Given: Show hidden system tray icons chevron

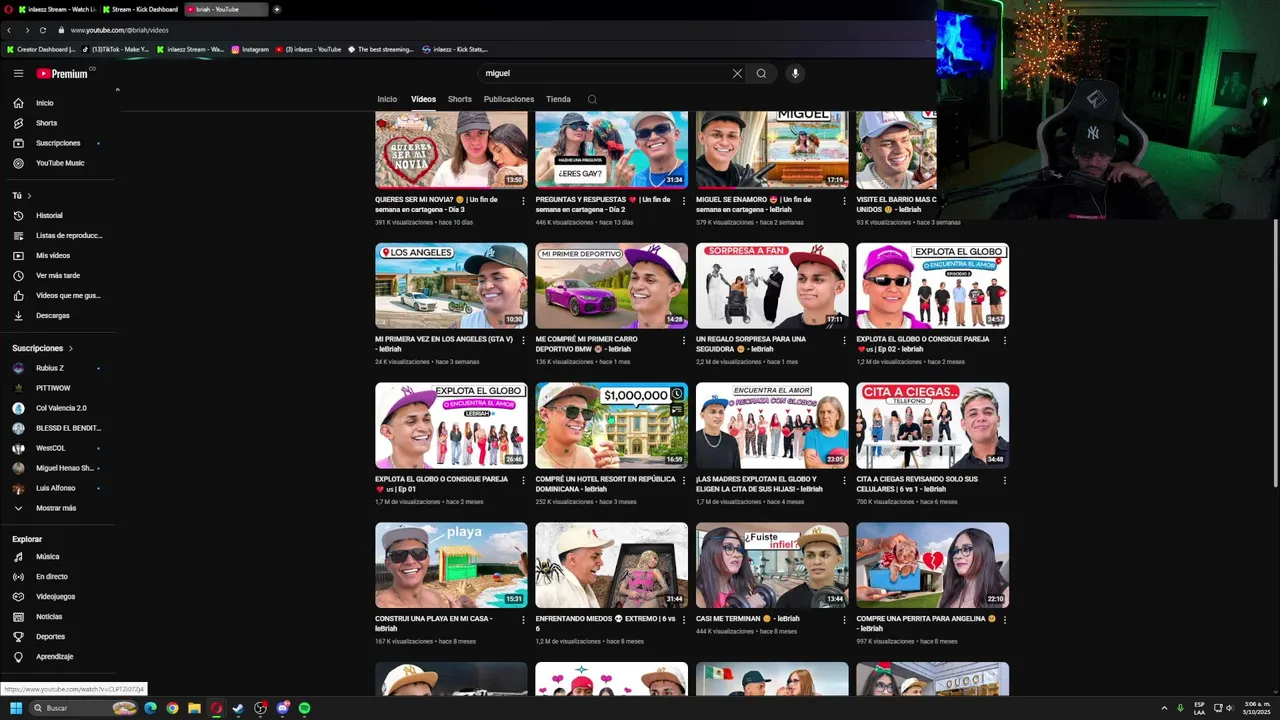Looking at the screenshot, I should click(1163, 708).
